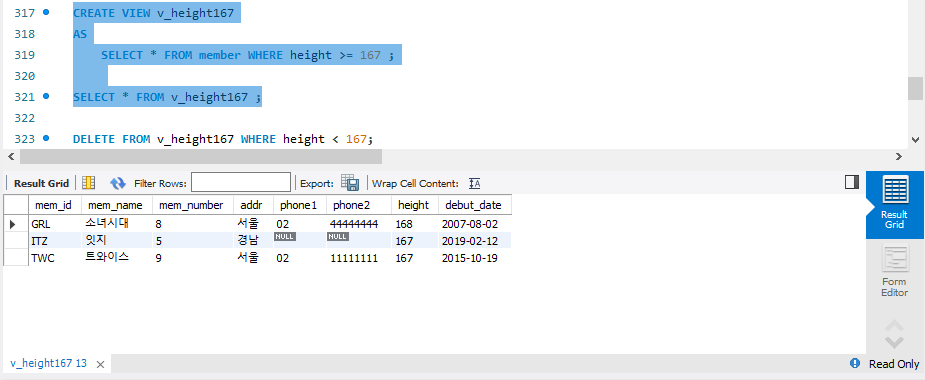Move down through the result panel chevrons

pyautogui.click(x=894, y=342)
